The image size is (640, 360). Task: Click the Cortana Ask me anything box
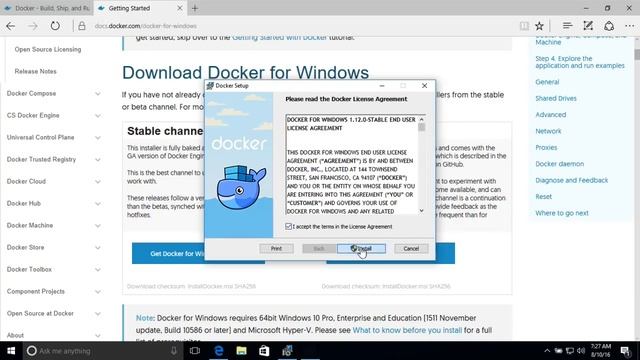click(102, 351)
